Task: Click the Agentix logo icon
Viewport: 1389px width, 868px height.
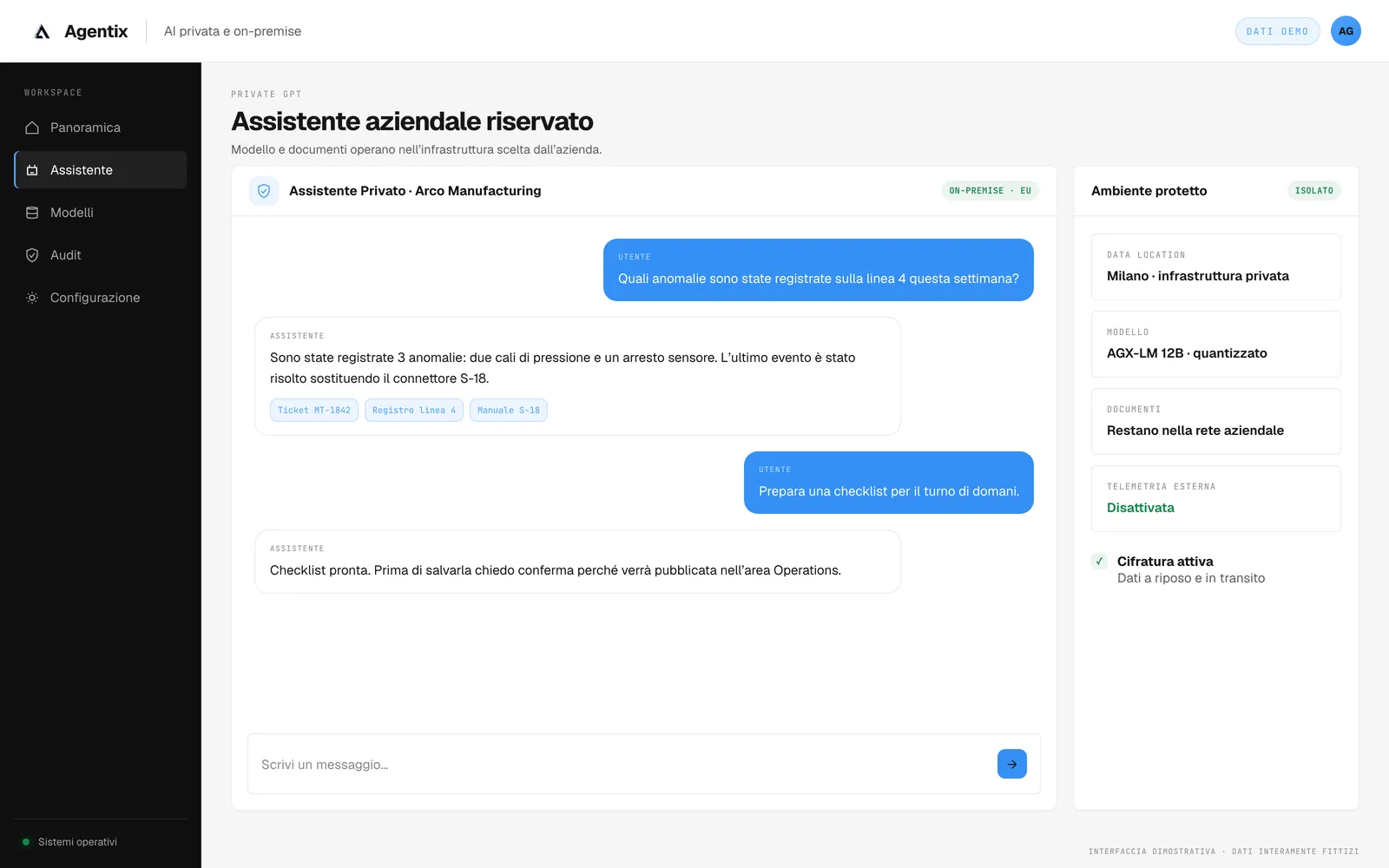Action: click(x=42, y=31)
